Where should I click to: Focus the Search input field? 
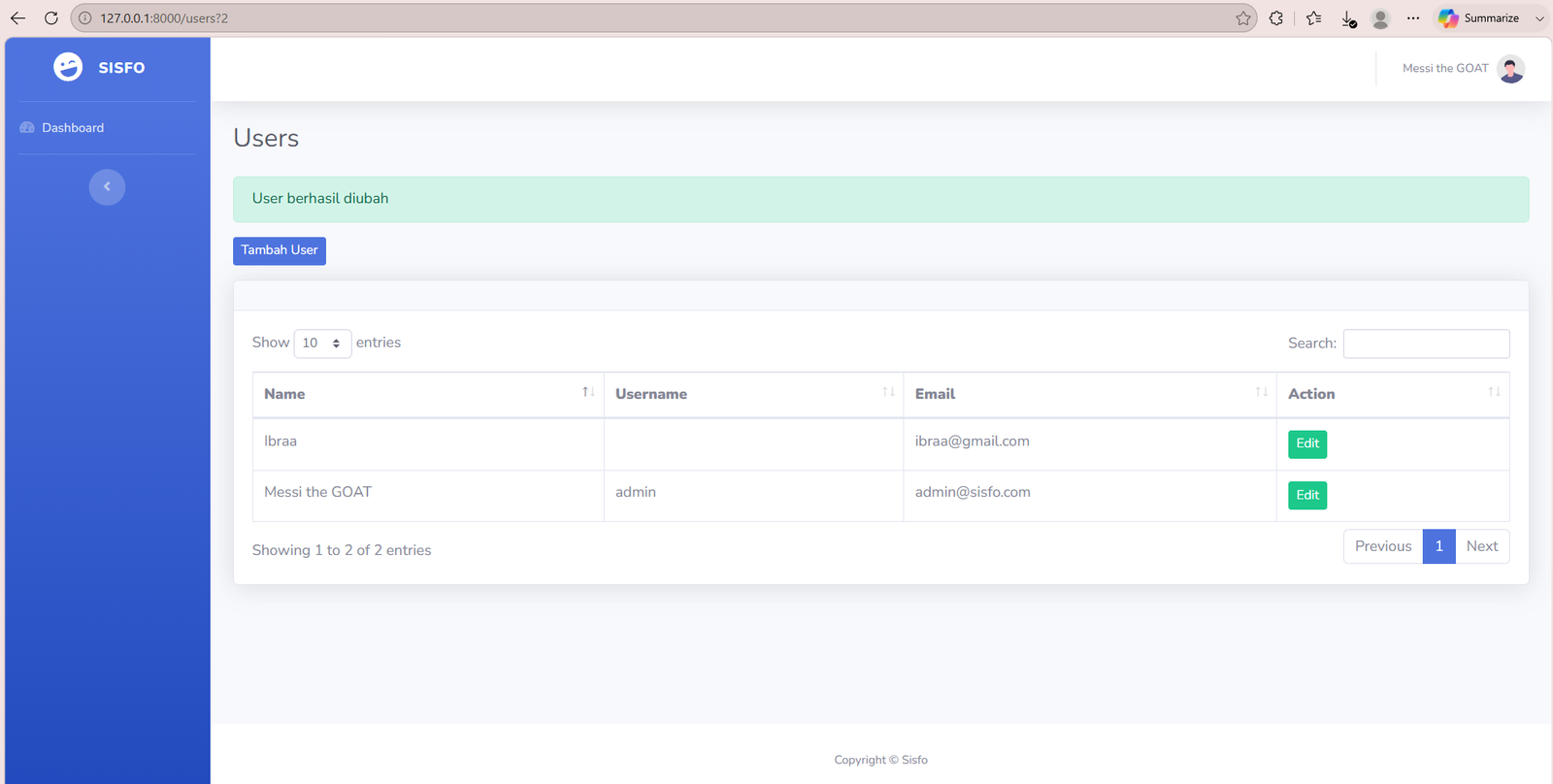point(1426,343)
